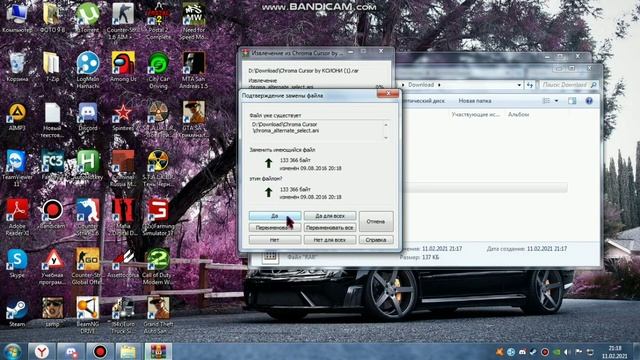Open Explorer folder taskbar button

[x=129, y=351]
